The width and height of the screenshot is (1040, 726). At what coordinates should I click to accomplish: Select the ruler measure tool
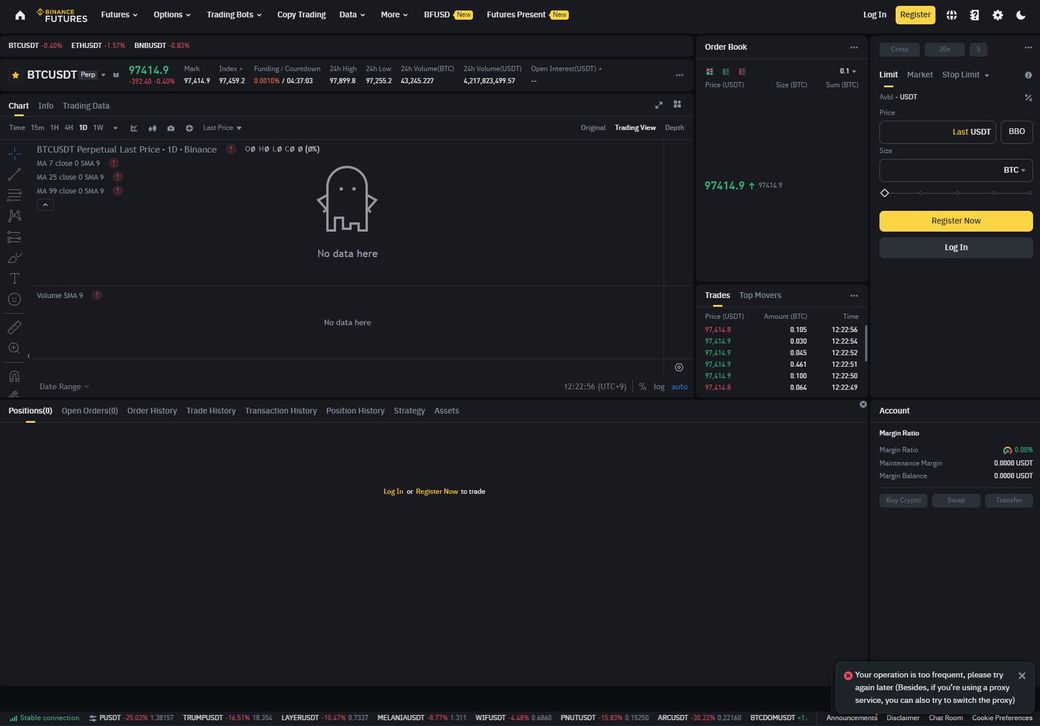[14, 327]
